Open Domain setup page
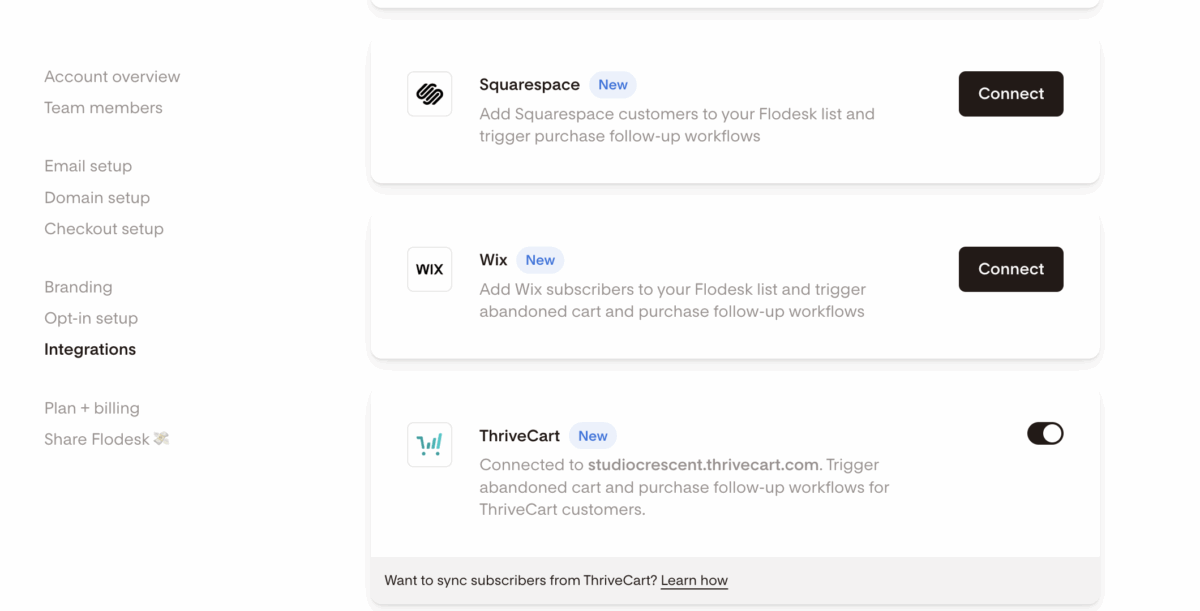The image size is (1200, 611). click(x=97, y=198)
